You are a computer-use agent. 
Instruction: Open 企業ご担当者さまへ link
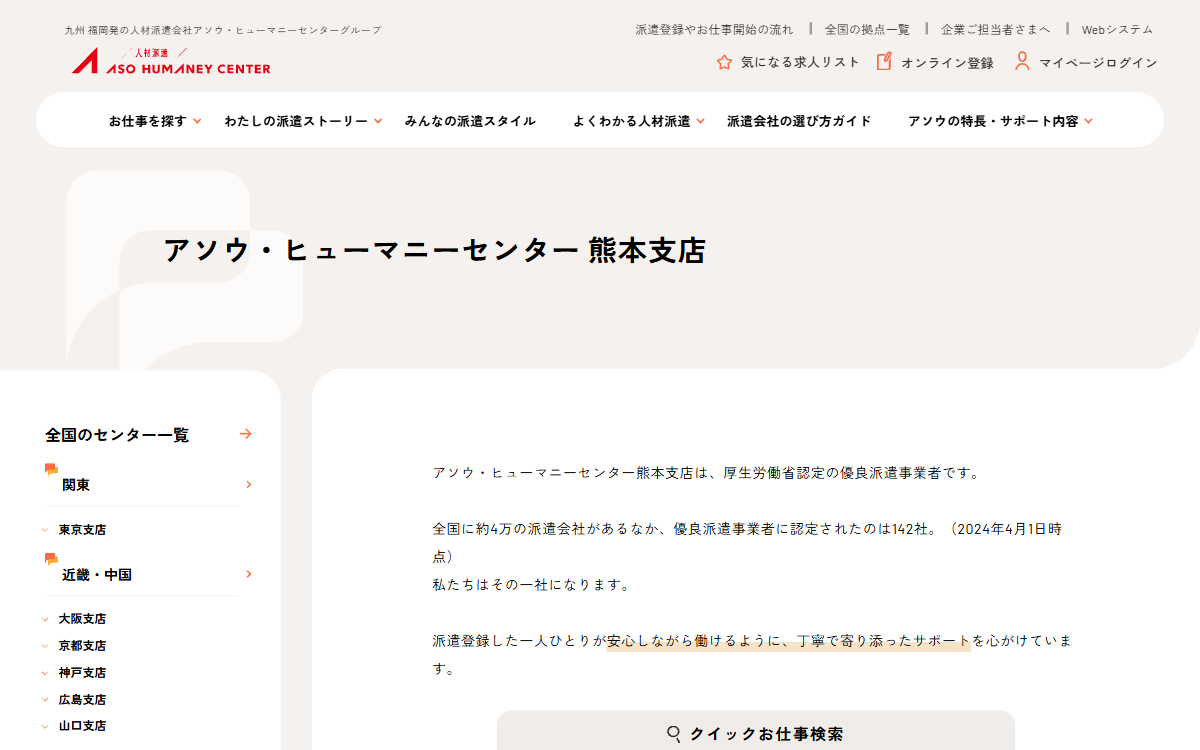click(x=996, y=30)
